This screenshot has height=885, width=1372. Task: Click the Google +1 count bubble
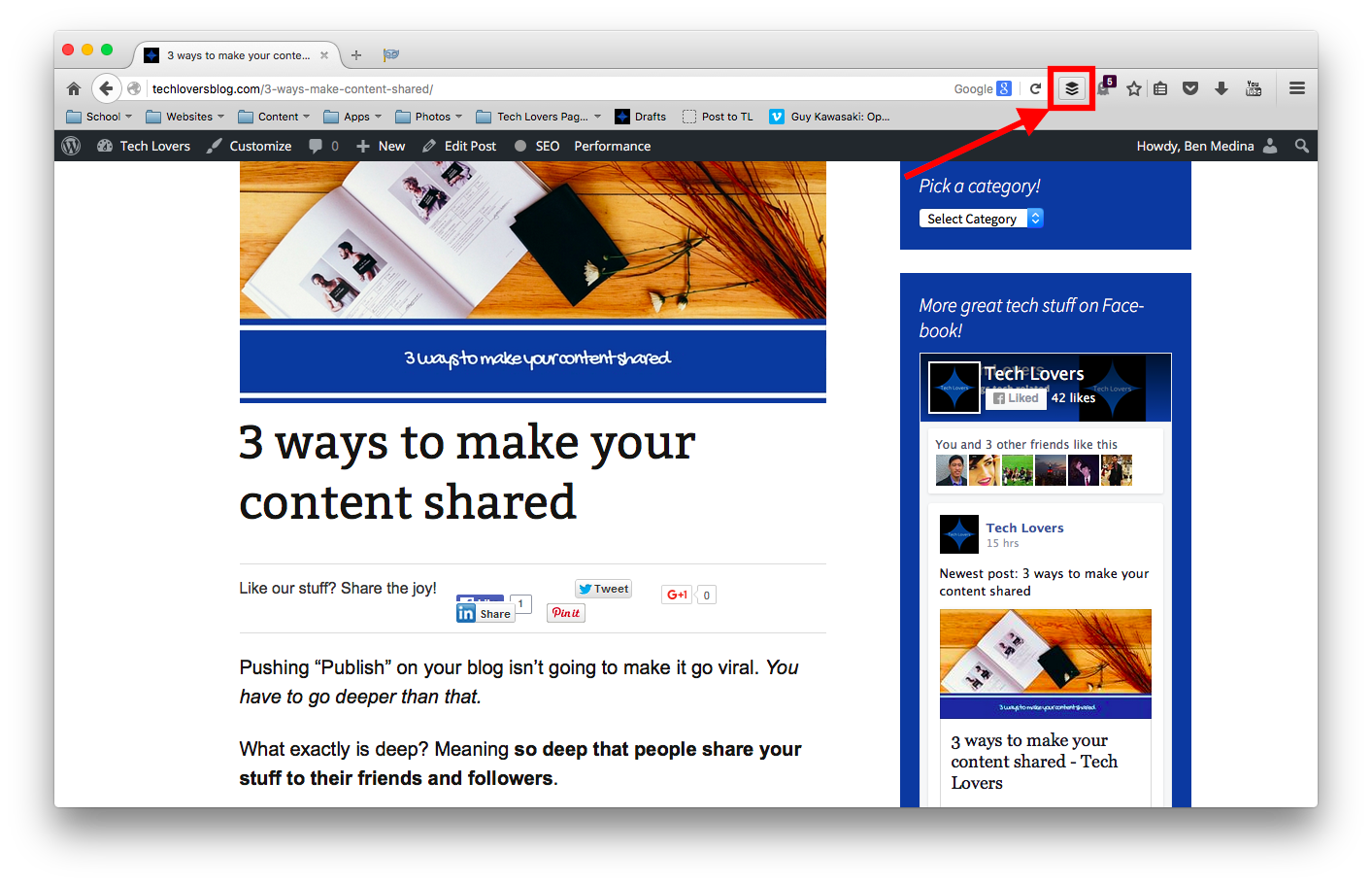coord(707,595)
